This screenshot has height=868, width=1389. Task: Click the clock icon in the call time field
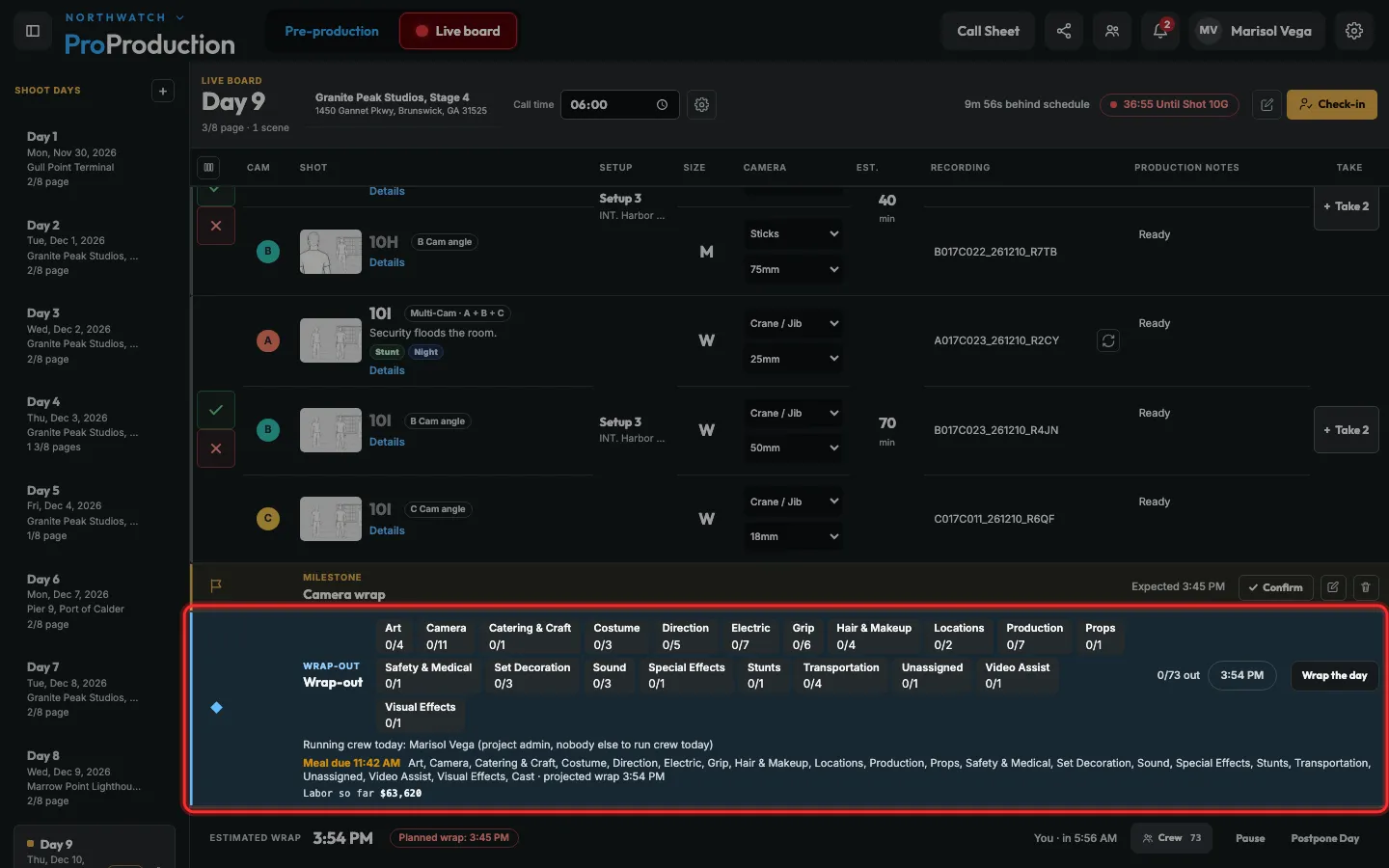pos(662,104)
